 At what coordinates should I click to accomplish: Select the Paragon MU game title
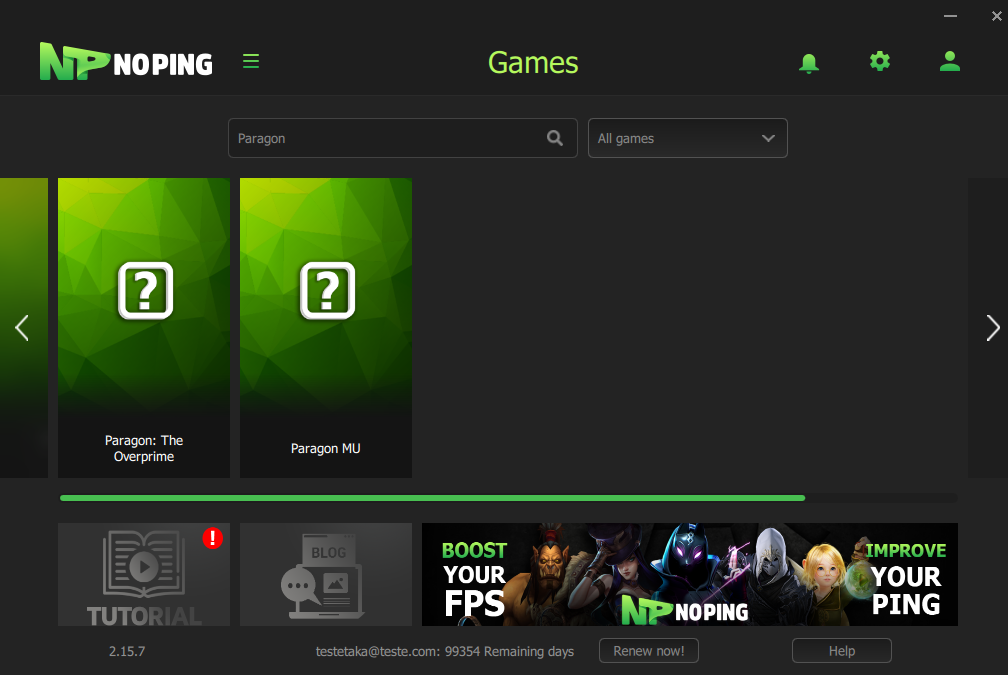point(325,448)
